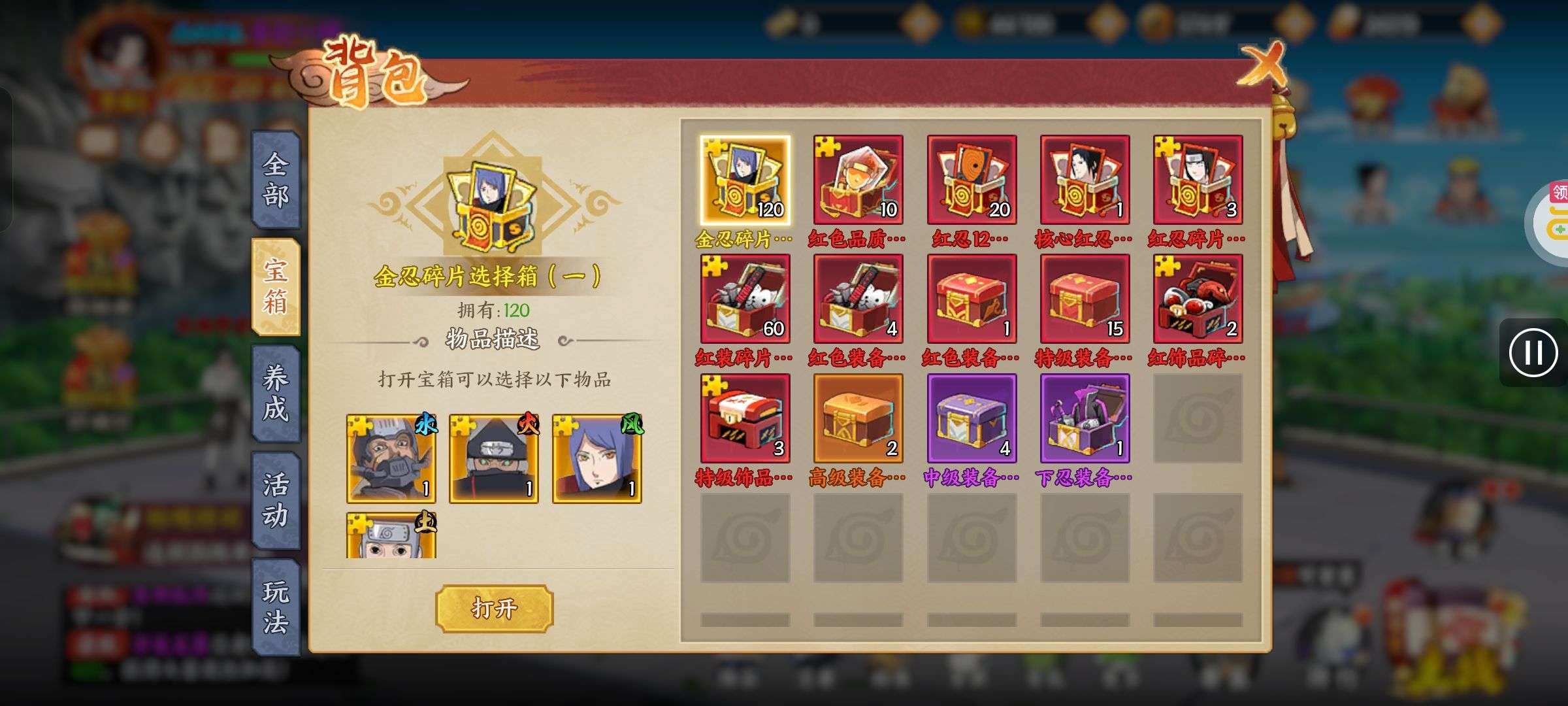The width and height of the screenshot is (1568, 706).
Task: Select the 金忍碎片 chest with 120 count
Action: tap(745, 180)
